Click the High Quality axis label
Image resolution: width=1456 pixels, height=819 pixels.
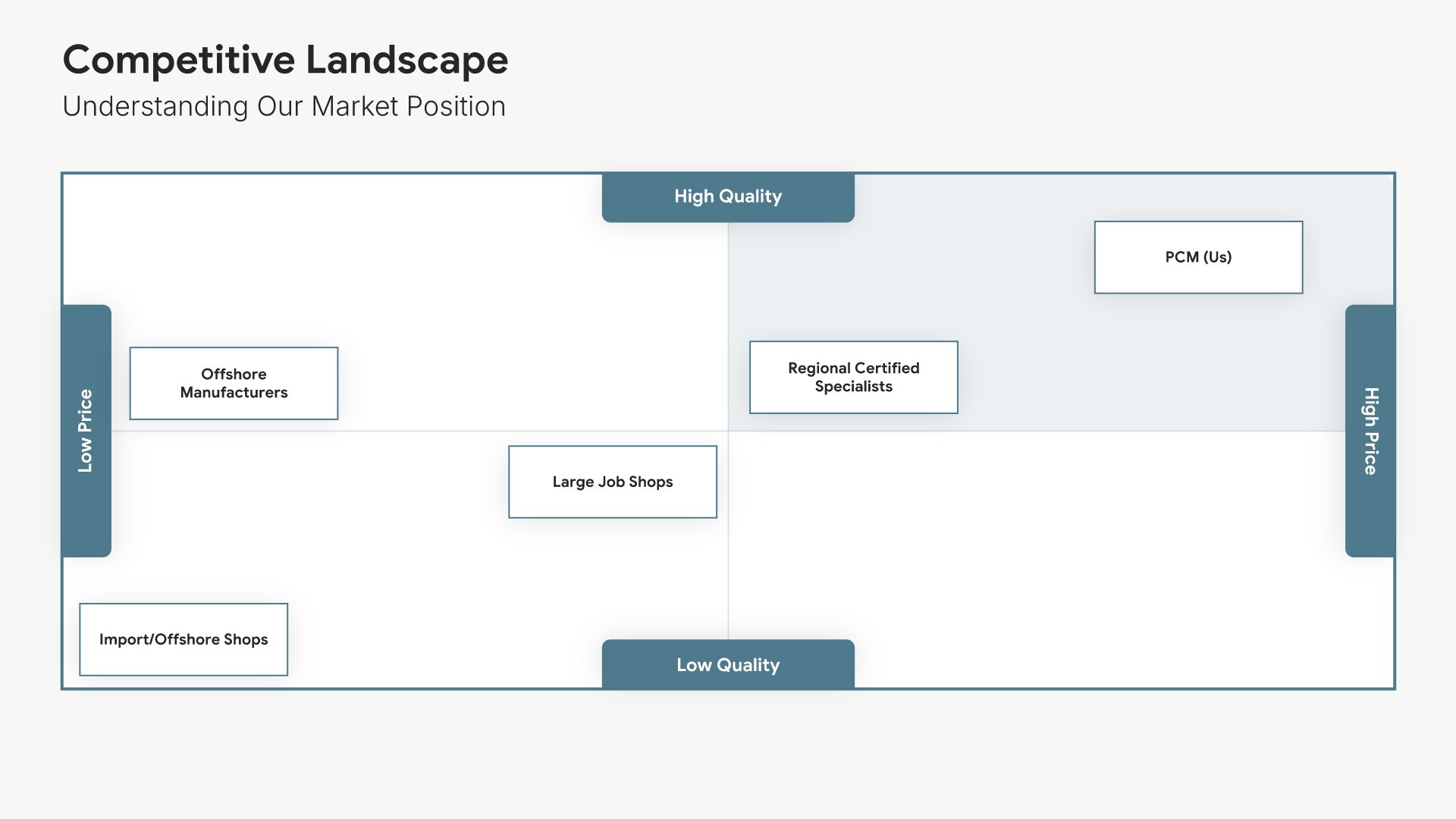click(728, 196)
